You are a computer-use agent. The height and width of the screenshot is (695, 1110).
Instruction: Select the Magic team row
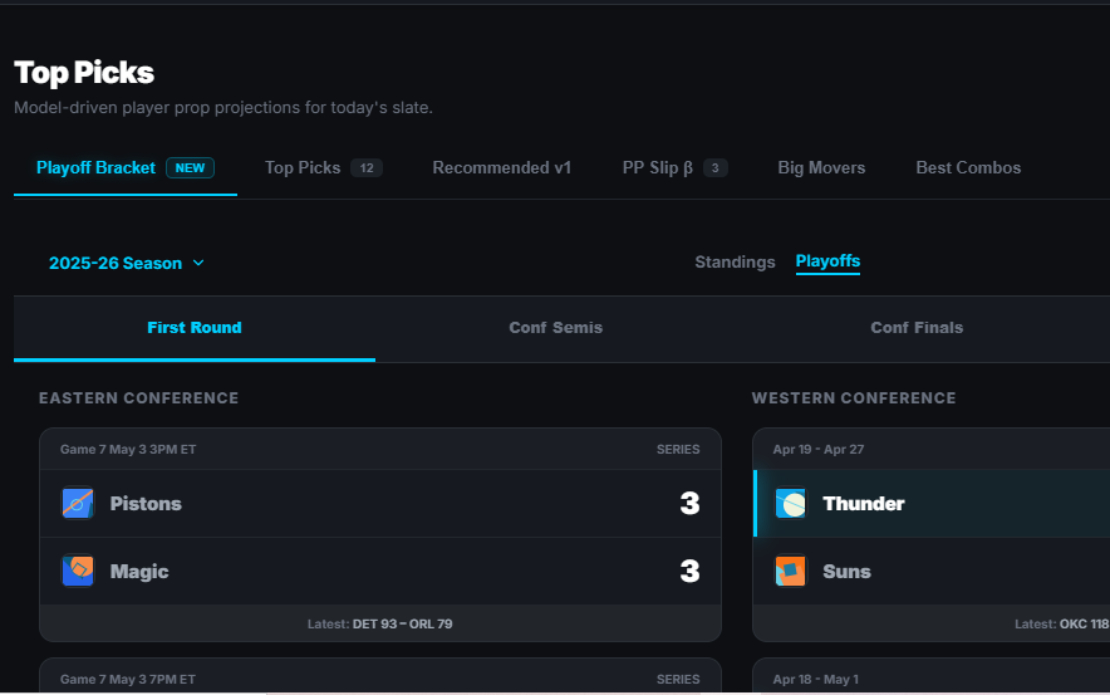click(x=380, y=570)
